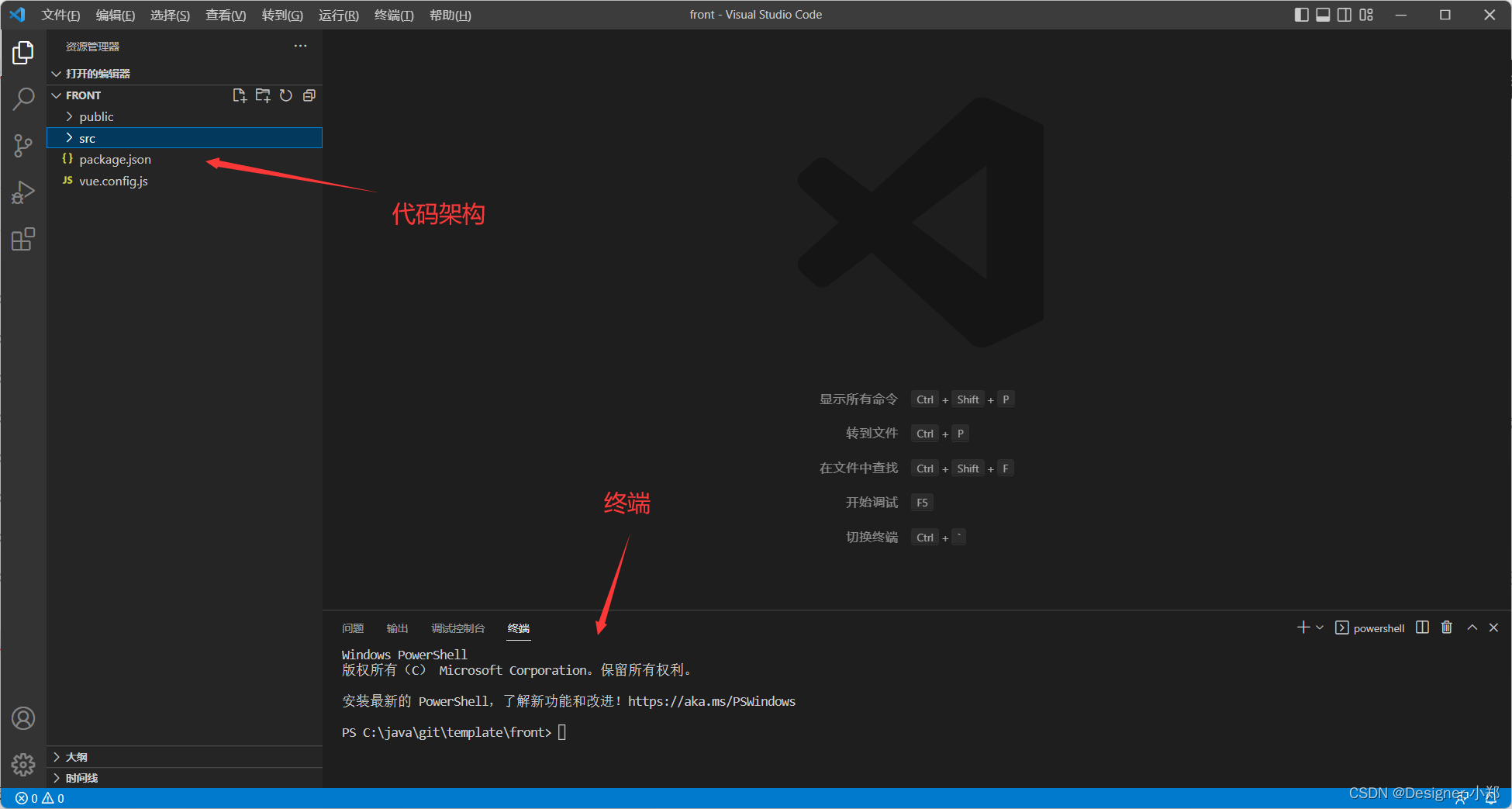Viewport: 1512px width, 809px height.
Task: Maximize the VS Code window
Action: 1445,15
